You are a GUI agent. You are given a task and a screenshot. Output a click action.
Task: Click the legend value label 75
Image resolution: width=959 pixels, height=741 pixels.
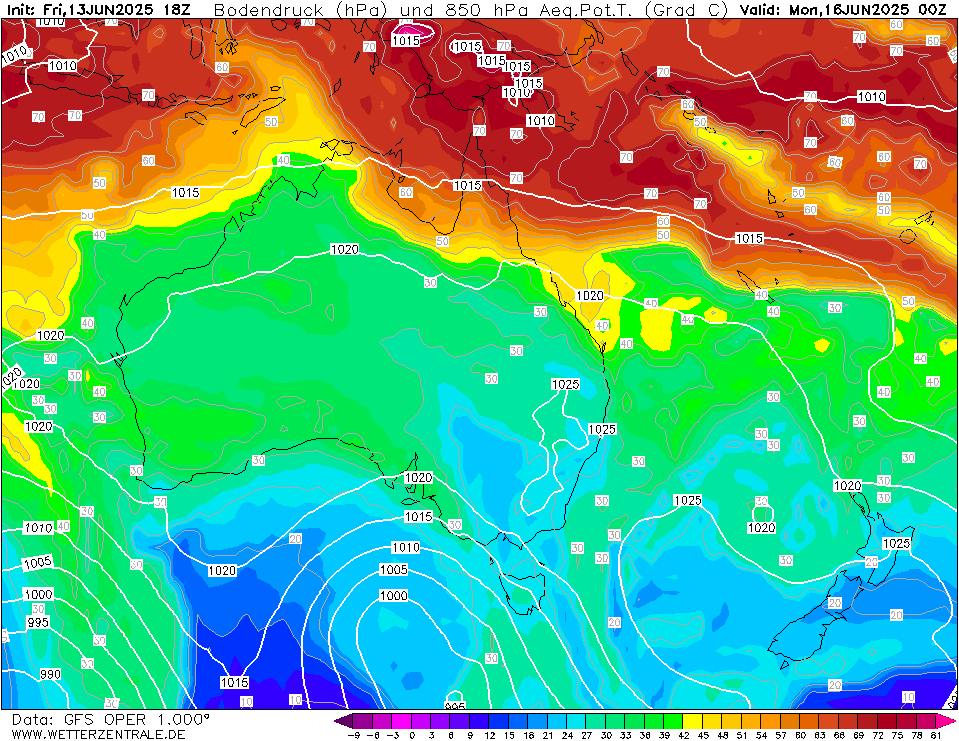[897, 735]
